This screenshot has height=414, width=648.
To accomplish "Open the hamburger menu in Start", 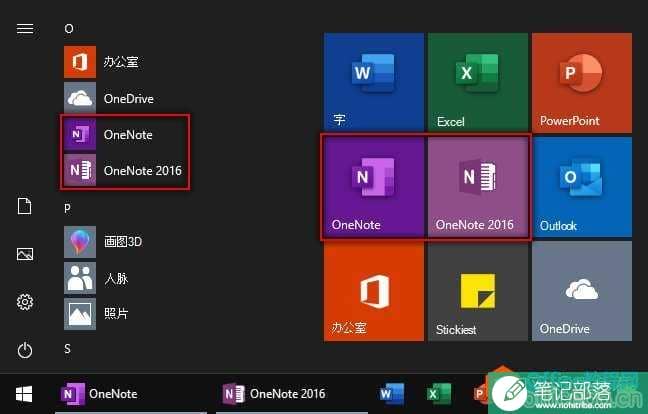I will pos(25,29).
